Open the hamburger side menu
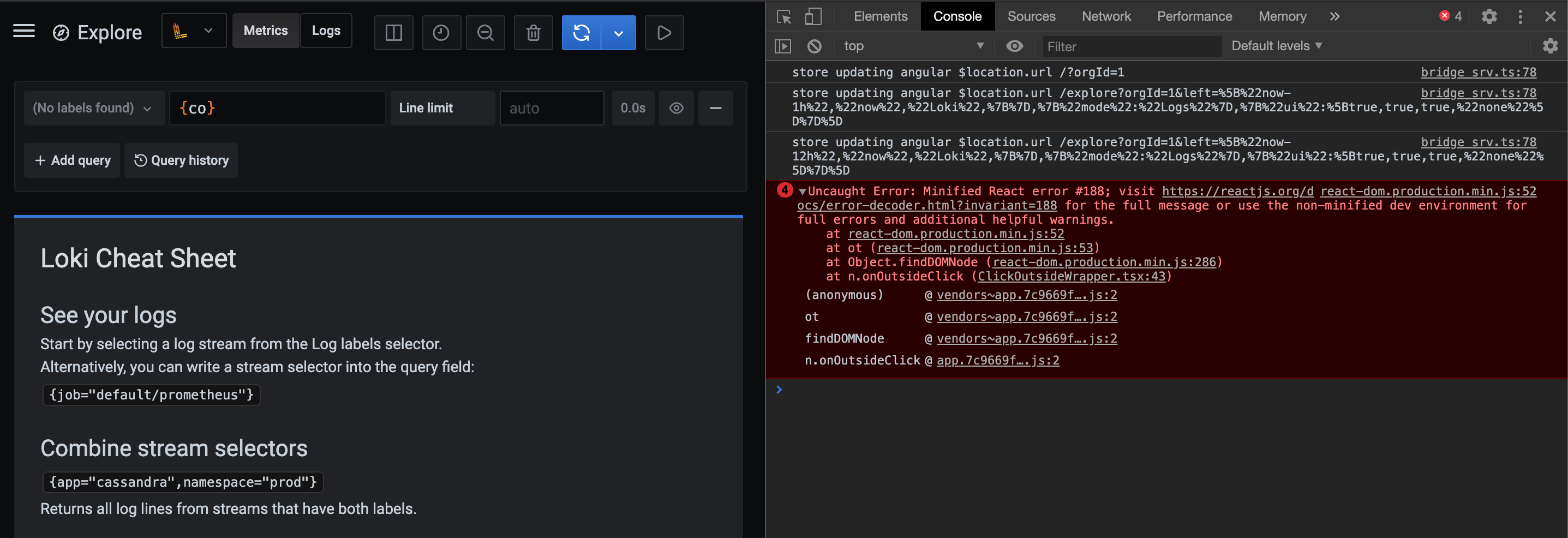The height and width of the screenshot is (538, 1568). pyautogui.click(x=24, y=32)
